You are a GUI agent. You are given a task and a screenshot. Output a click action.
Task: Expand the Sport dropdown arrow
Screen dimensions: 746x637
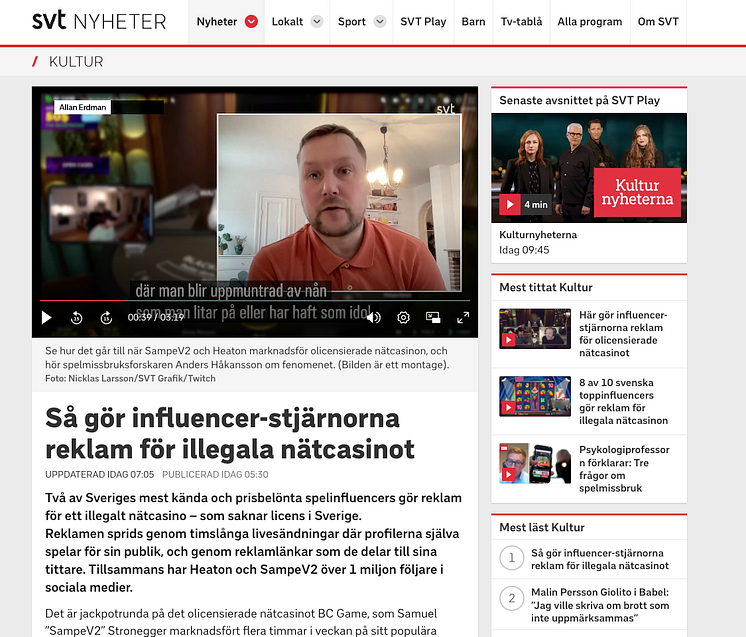380,21
